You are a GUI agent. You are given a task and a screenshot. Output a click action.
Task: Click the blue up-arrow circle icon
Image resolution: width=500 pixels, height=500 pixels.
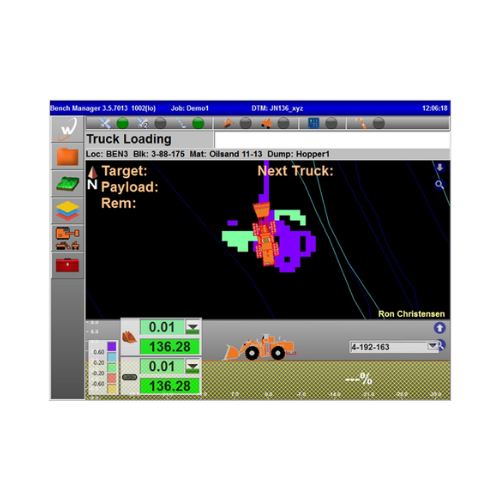click(x=439, y=328)
